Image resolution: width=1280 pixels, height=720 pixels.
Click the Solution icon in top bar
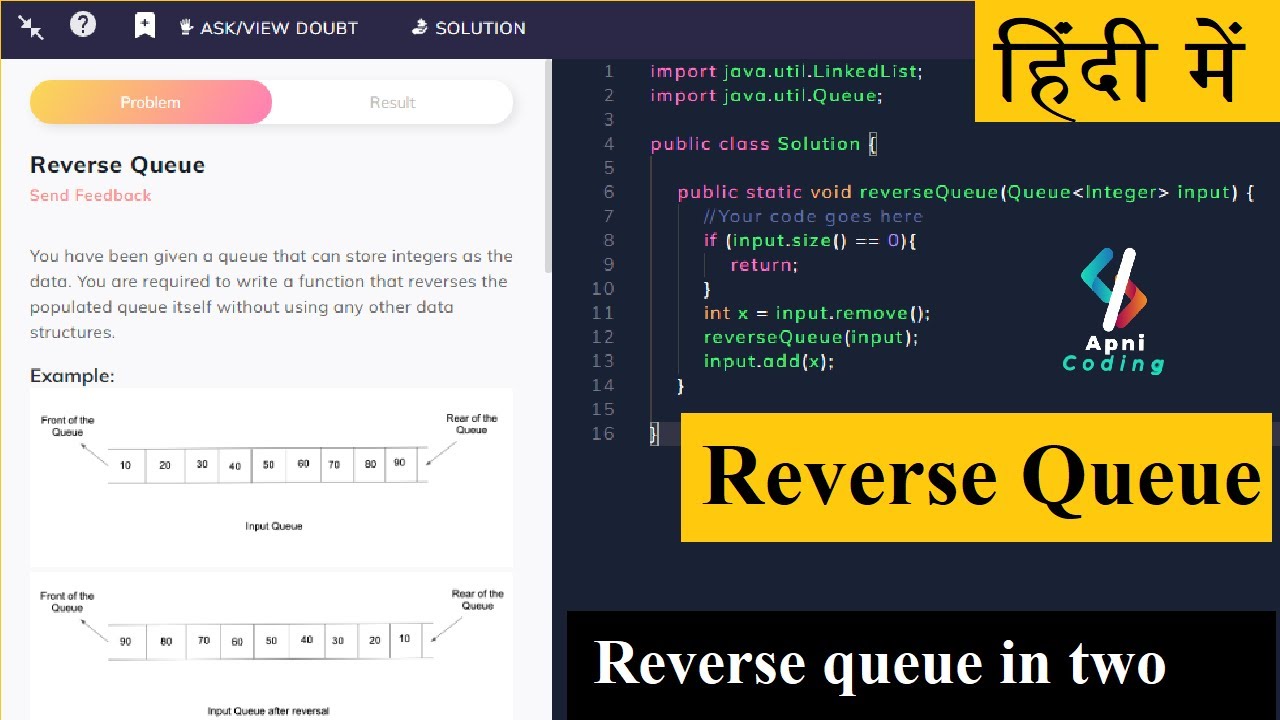point(420,27)
